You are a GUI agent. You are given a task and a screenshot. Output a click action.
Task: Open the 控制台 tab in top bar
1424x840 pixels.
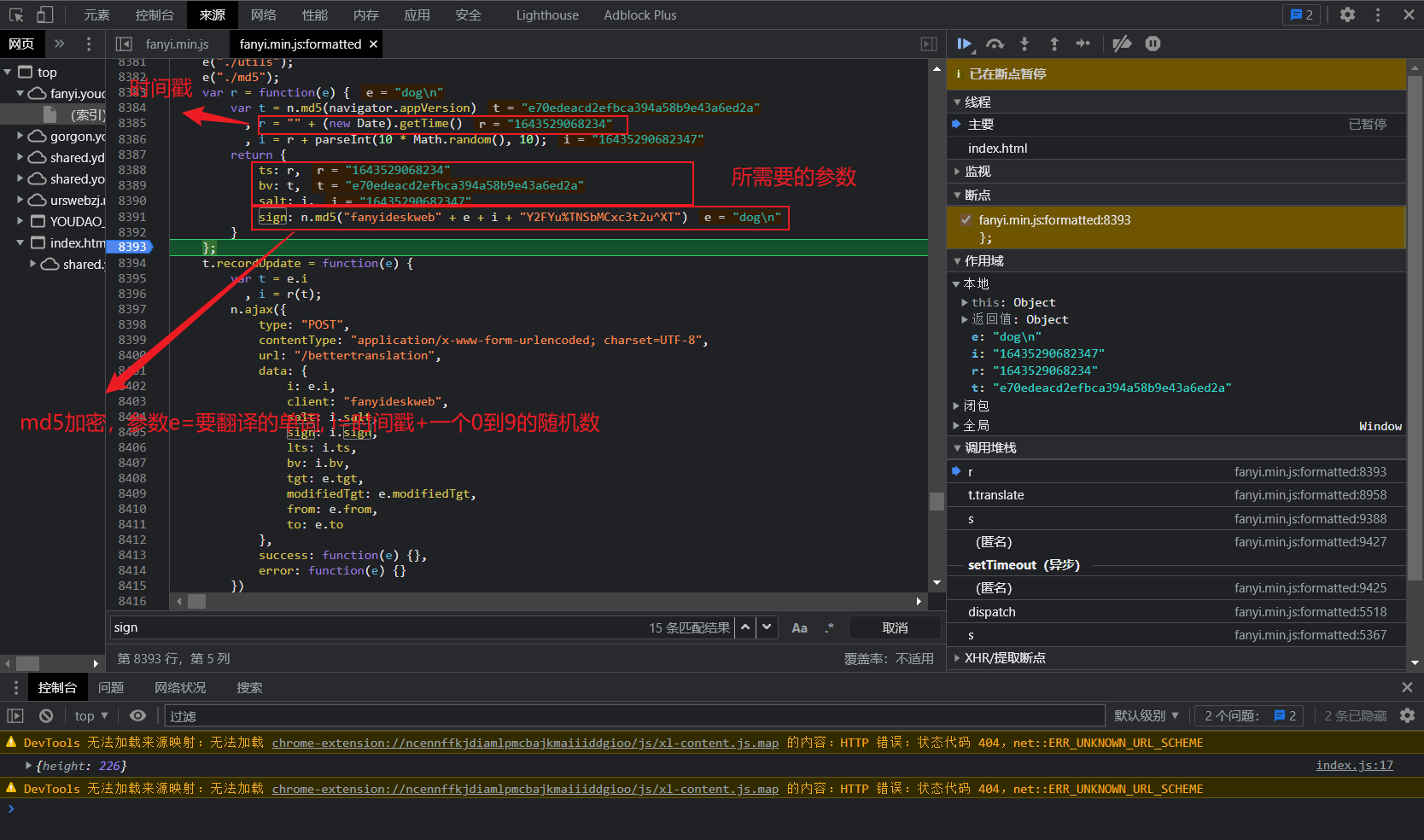(154, 15)
